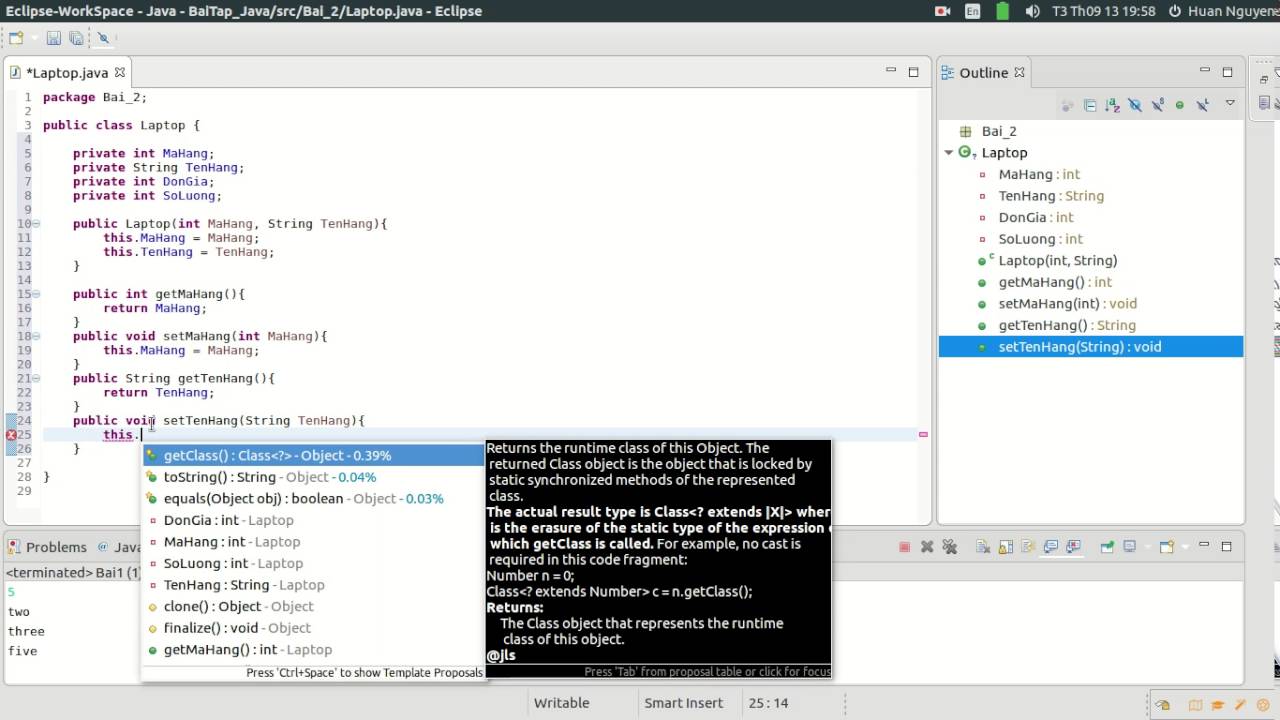
Task: Select getMaHang() : int in Outline
Action: point(1055,282)
